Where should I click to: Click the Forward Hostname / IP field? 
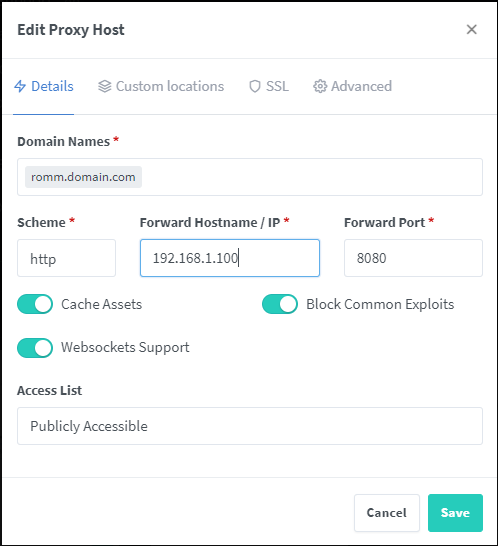(x=230, y=258)
